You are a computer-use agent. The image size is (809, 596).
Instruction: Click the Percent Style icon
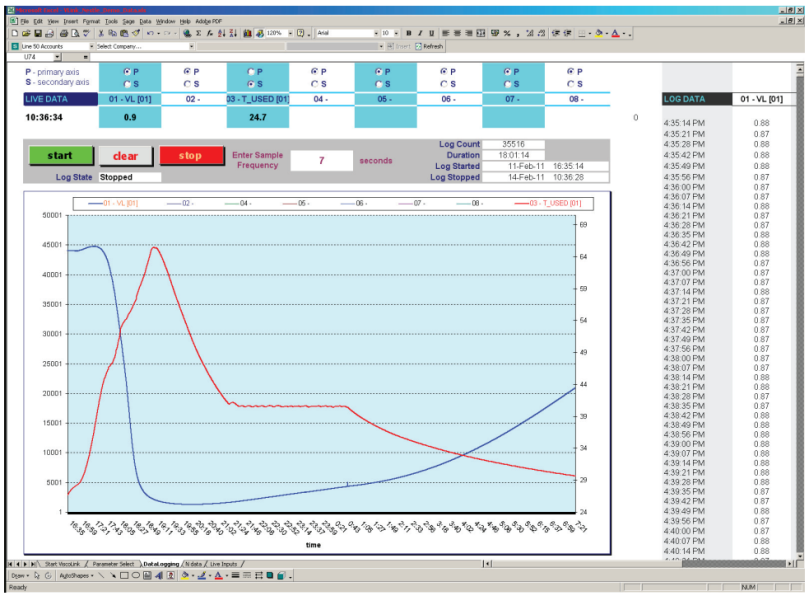[x=507, y=33]
